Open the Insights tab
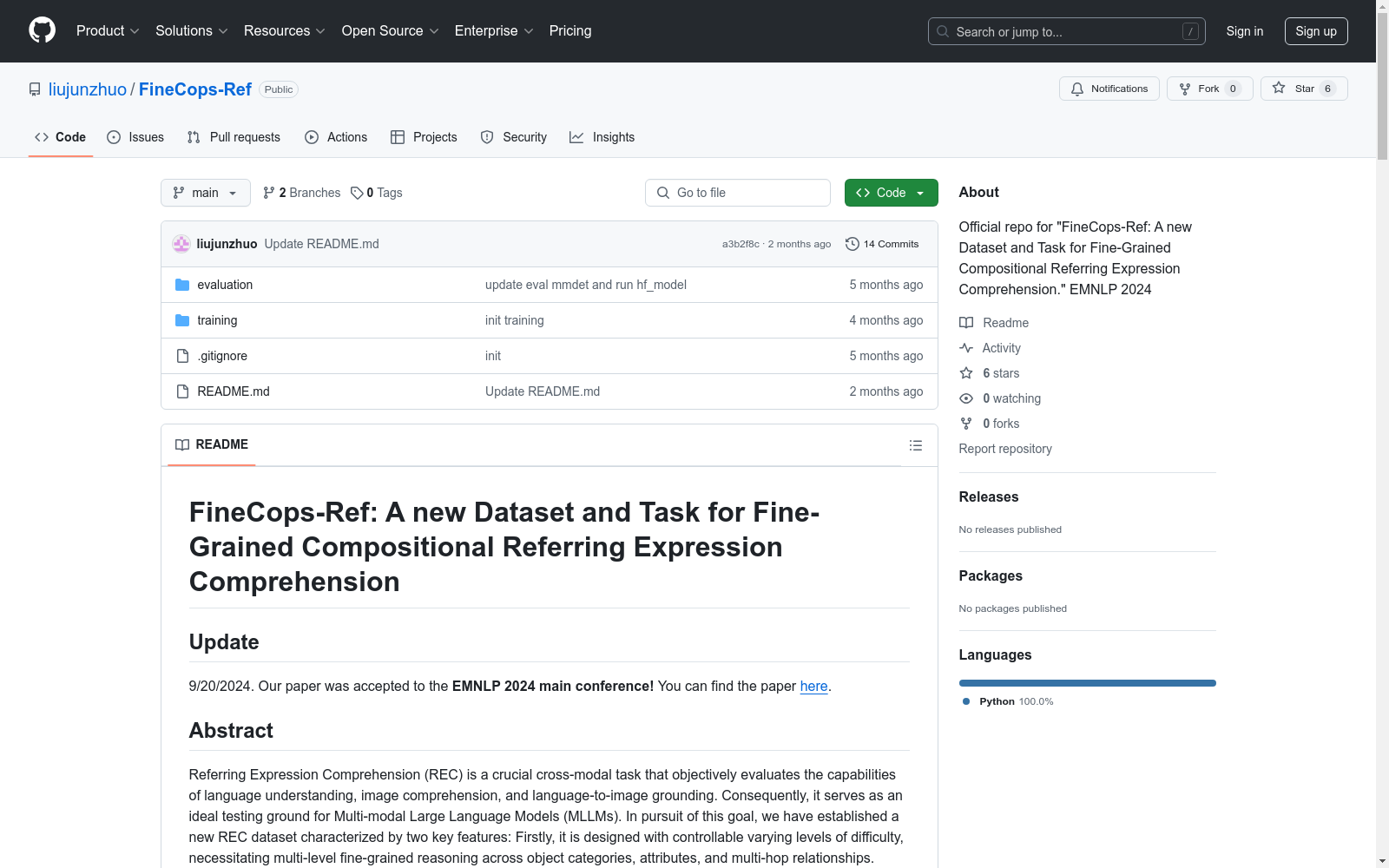Viewport: 1389px width, 868px height. pyautogui.click(x=602, y=137)
